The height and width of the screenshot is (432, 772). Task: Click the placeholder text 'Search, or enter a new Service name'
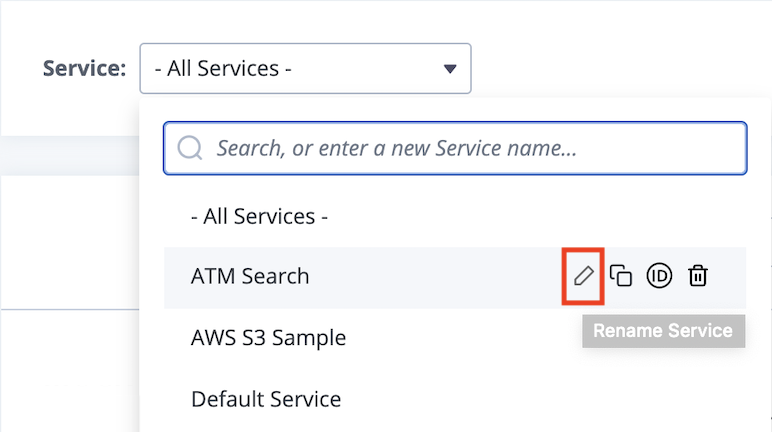[x=396, y=148]
